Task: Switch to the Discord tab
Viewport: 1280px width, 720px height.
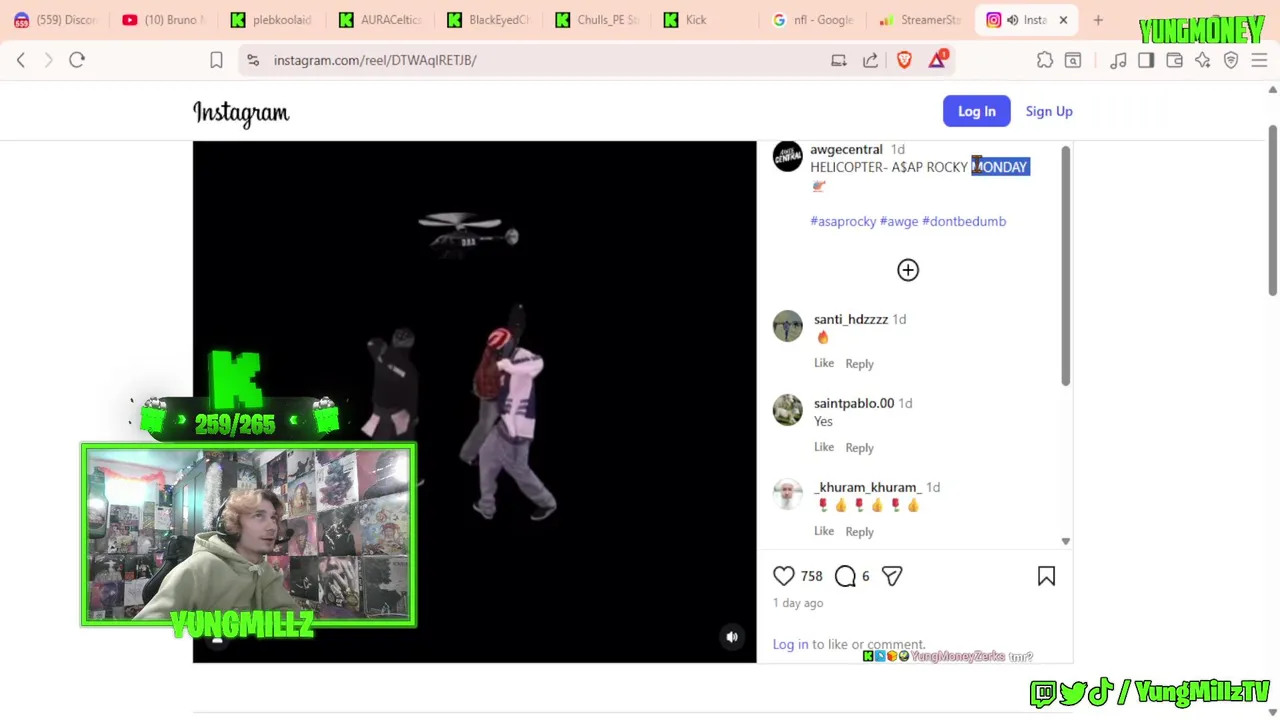Action: (x=56, y=20)
